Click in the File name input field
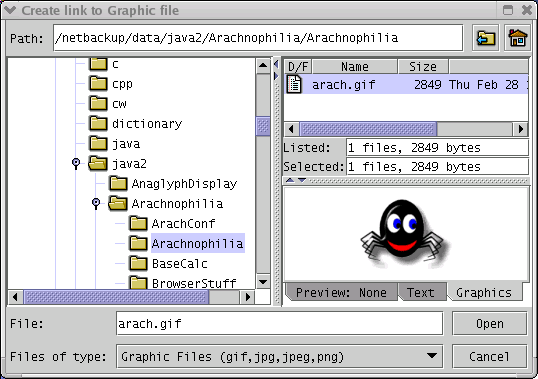538x379 pixels. point(280,323)
